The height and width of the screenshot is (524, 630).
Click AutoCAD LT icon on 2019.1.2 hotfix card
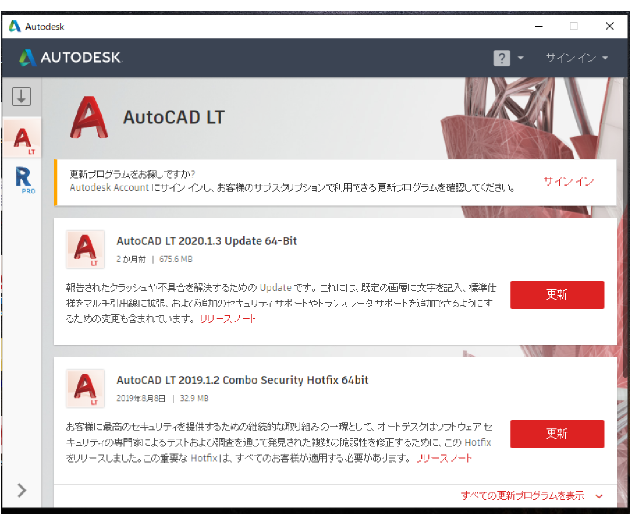click(85, 389)
